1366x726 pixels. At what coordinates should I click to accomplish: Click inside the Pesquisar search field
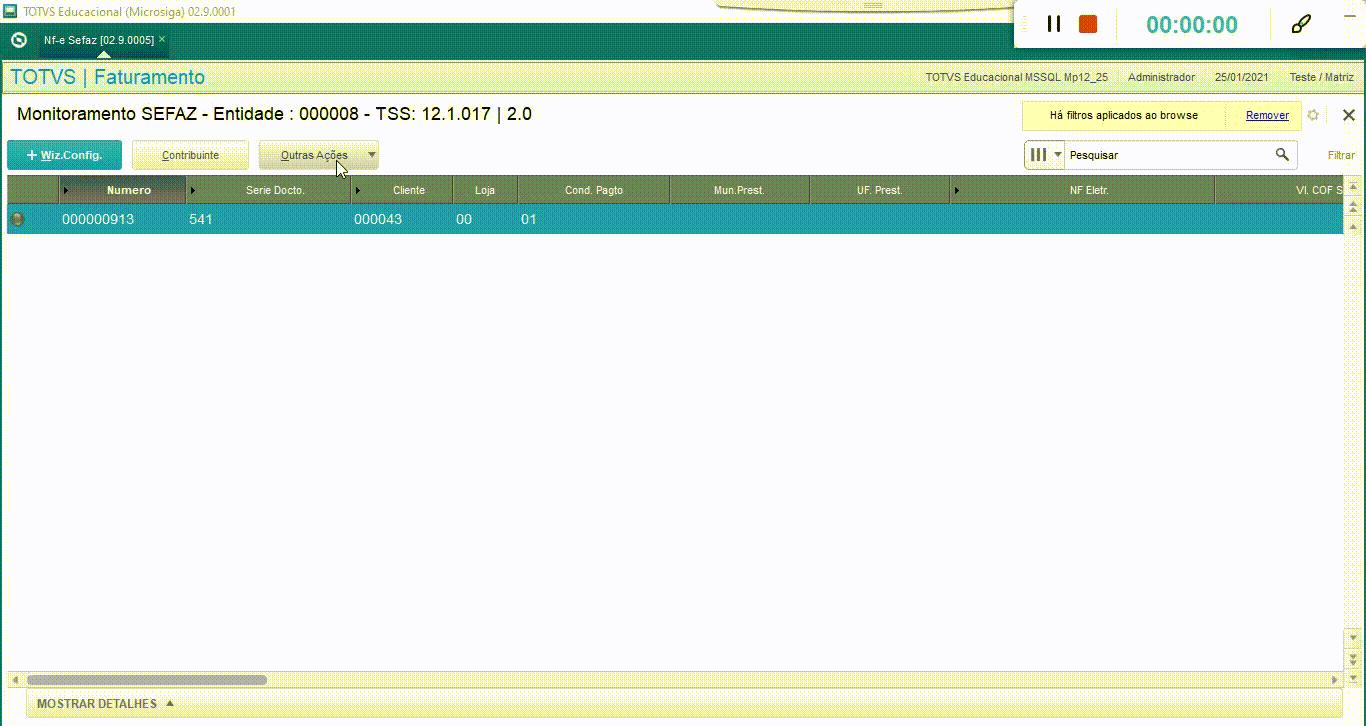[1170, 155]
